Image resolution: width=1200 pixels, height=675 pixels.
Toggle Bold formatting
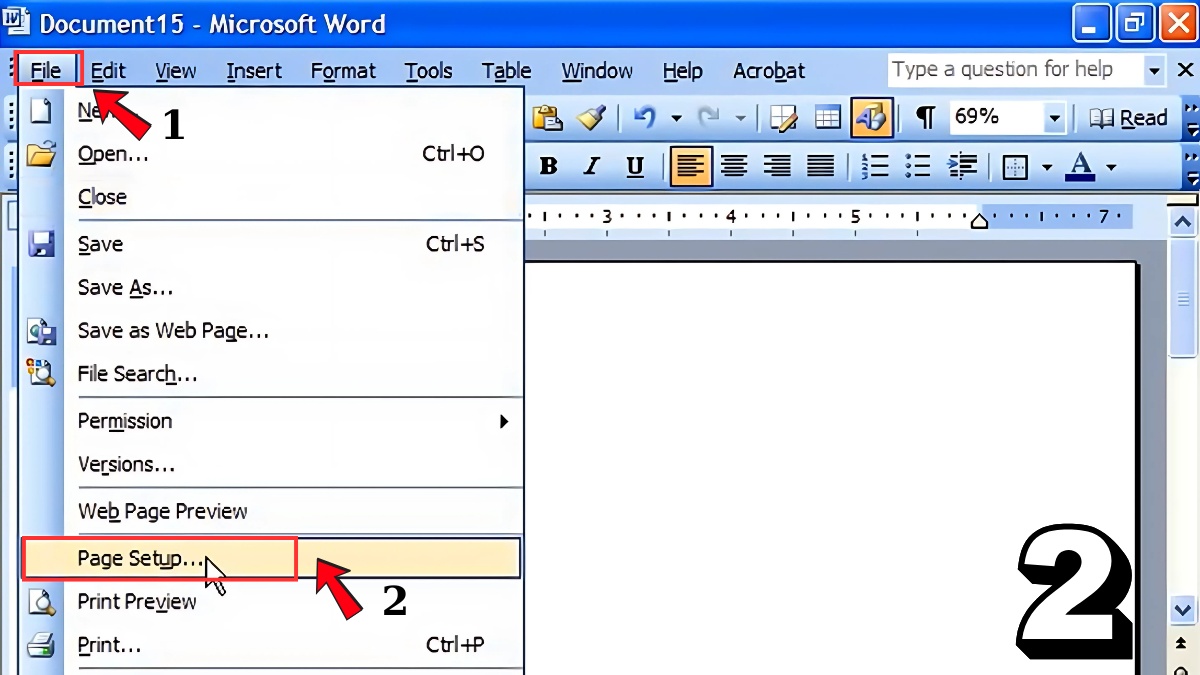[x=547, y=166]
